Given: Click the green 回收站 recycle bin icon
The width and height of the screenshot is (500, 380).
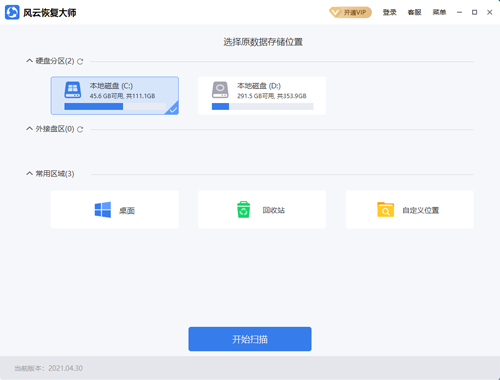Looking at the screenshot, I should 243,210.
